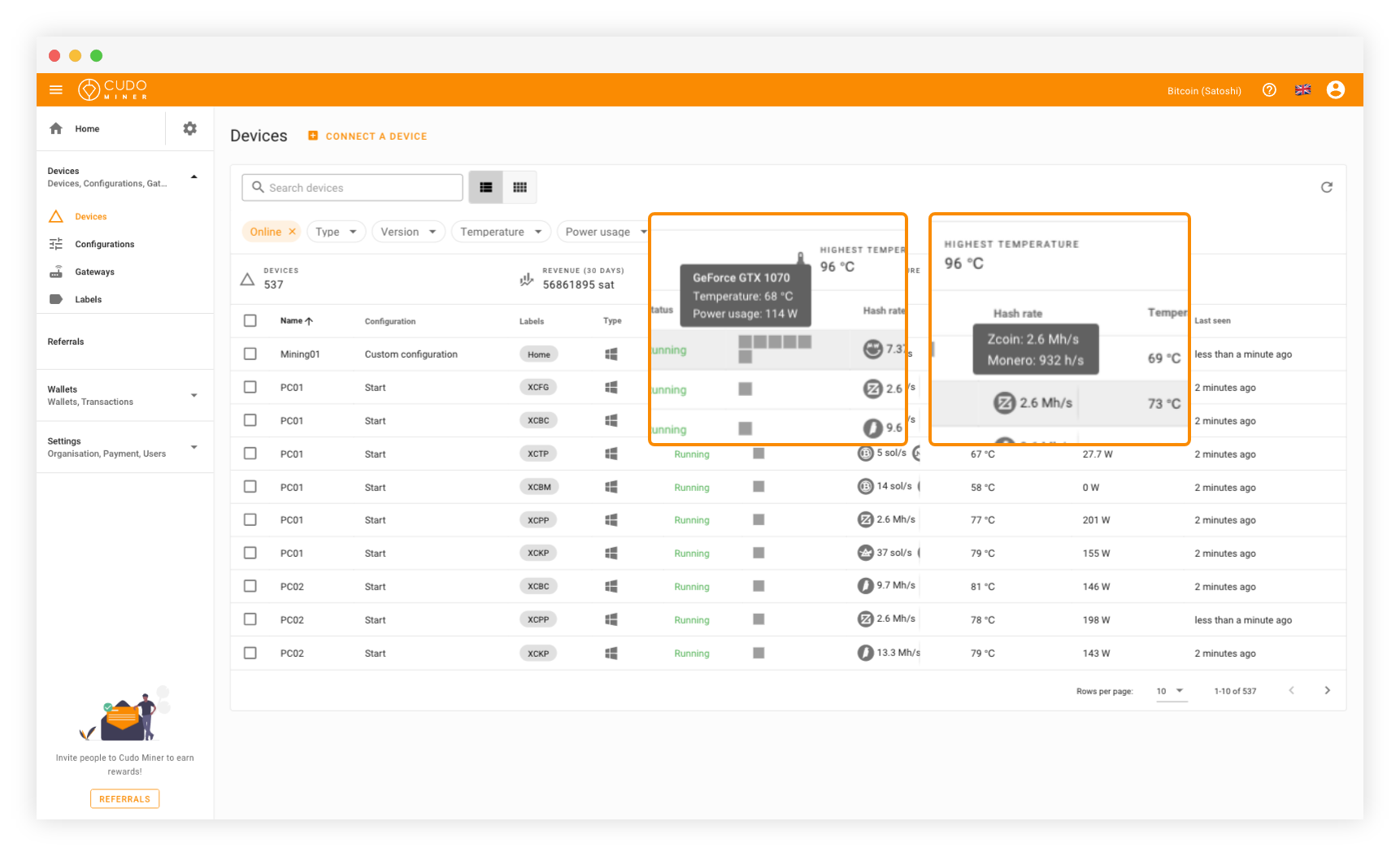Open the Labels tag icon

tap(55, 299)
